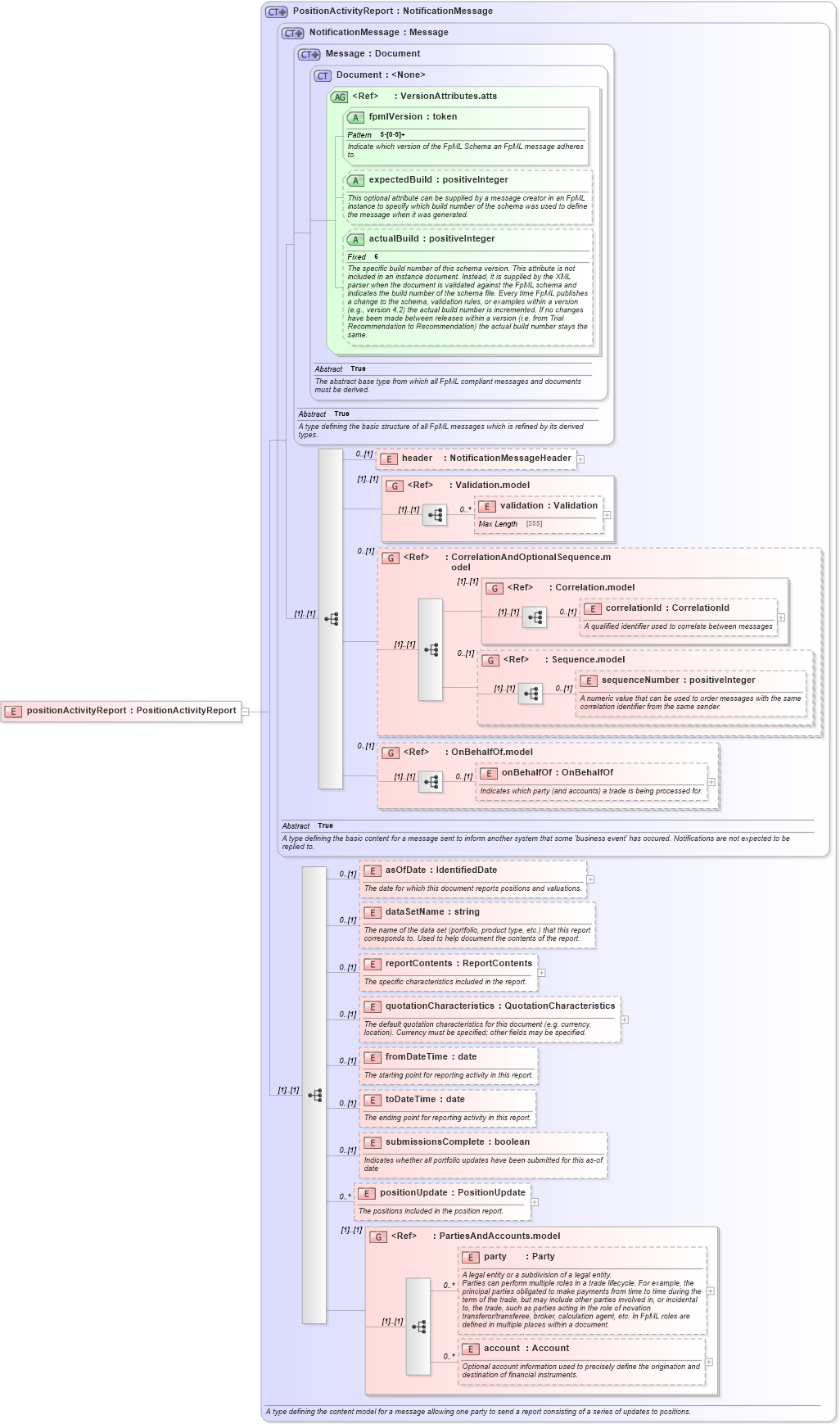Click the CT icon beside Document : <None>
This screenshot has height=1424, width=840.
point(323,75)
